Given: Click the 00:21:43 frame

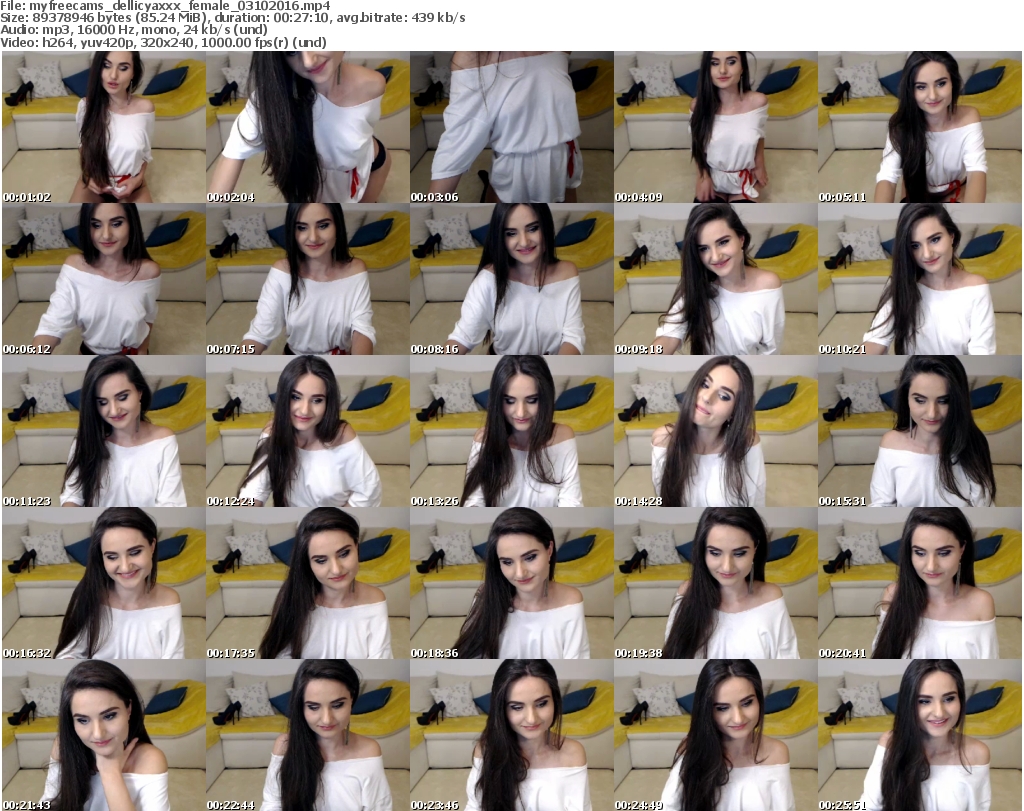Looking at the screenshot, I should 104,735.
